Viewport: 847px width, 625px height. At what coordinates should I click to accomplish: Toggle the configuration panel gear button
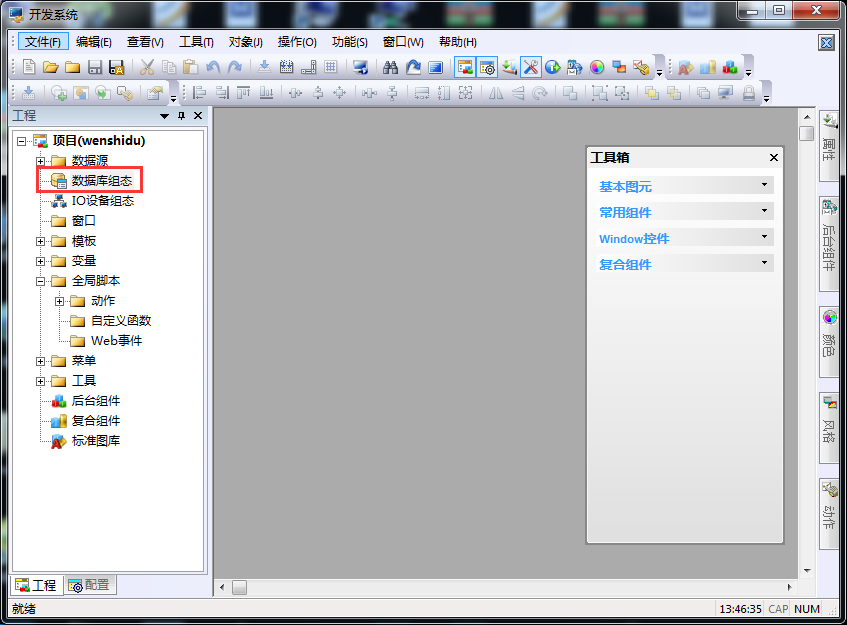tap(487, 67)
